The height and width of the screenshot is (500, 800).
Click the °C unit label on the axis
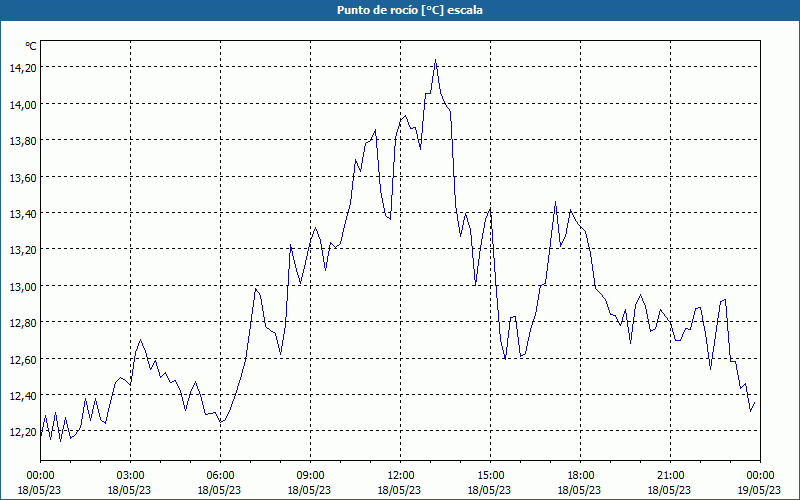coord(31,46)
